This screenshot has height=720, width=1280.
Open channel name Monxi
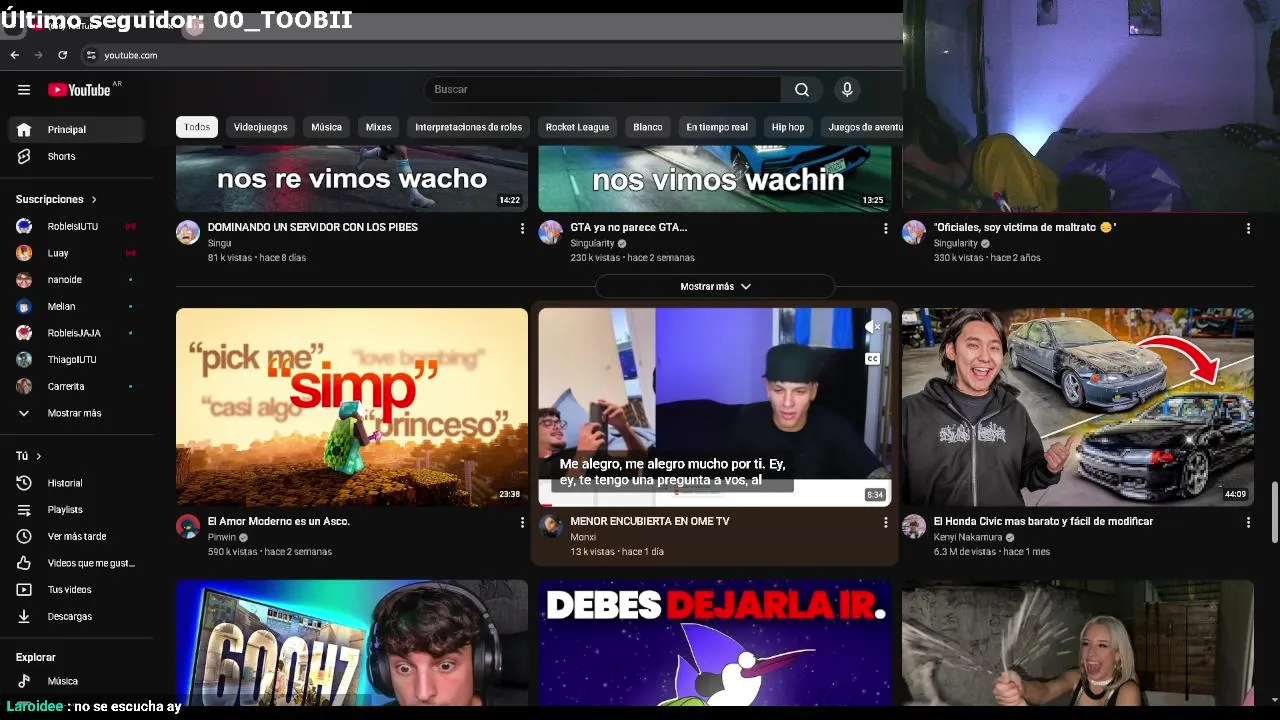(x=583, y=537)
